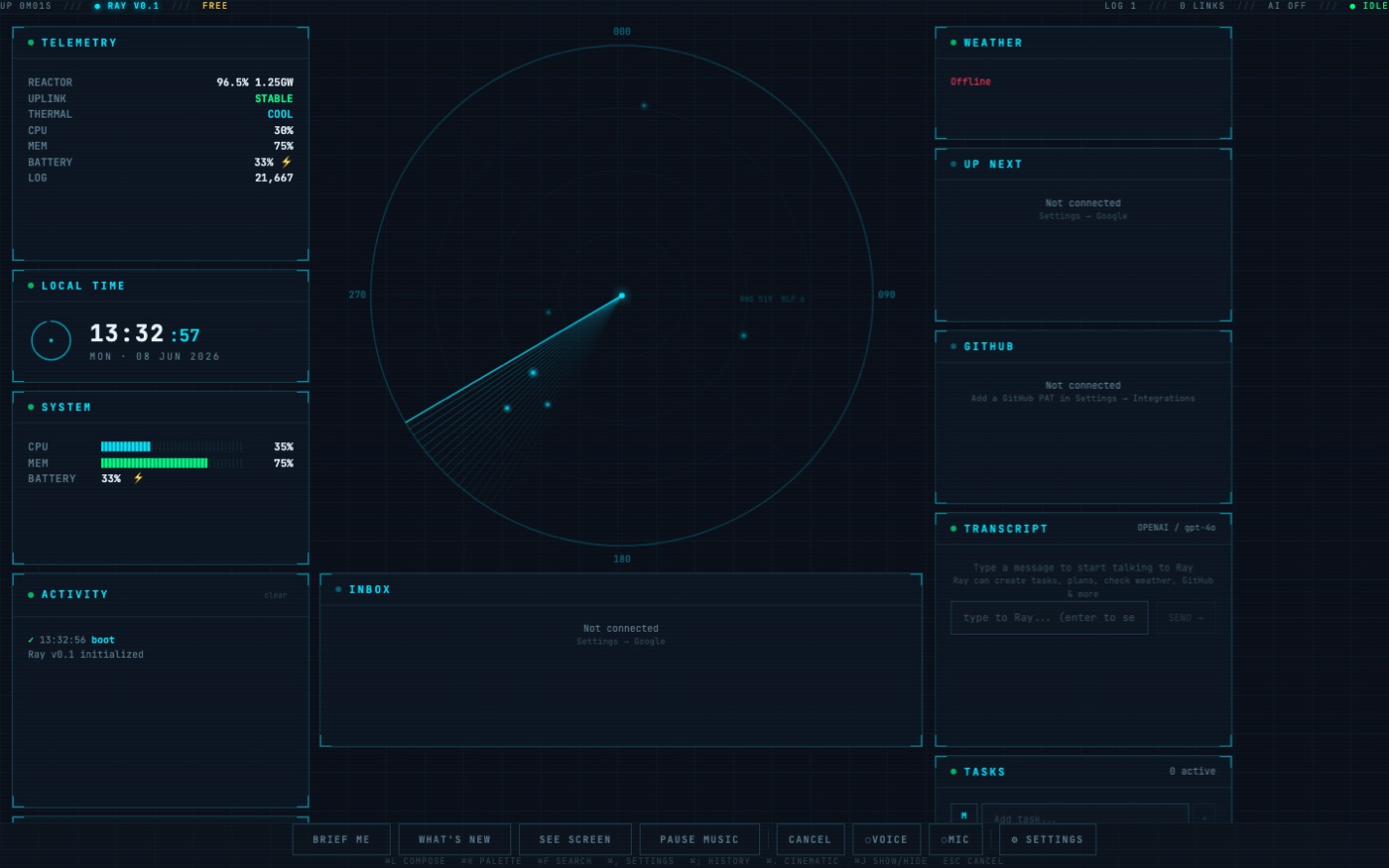
Task: Click the TELEMETRY panel header
Action: click(161, 43)
